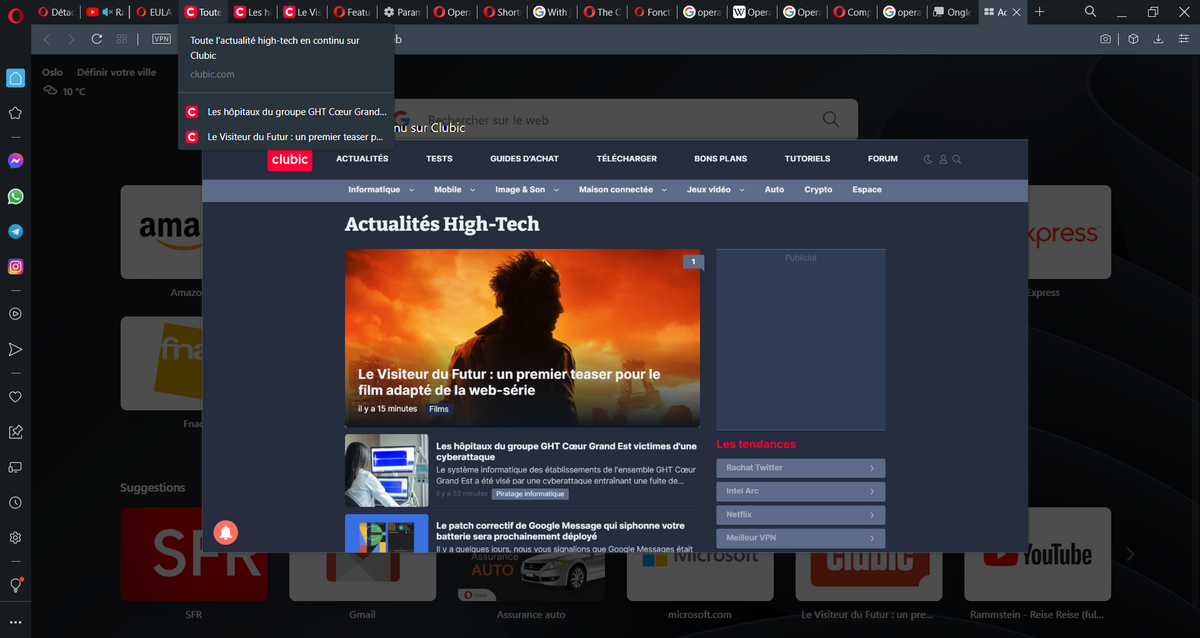Open the hospital article thumbnail image

(387, 471)
